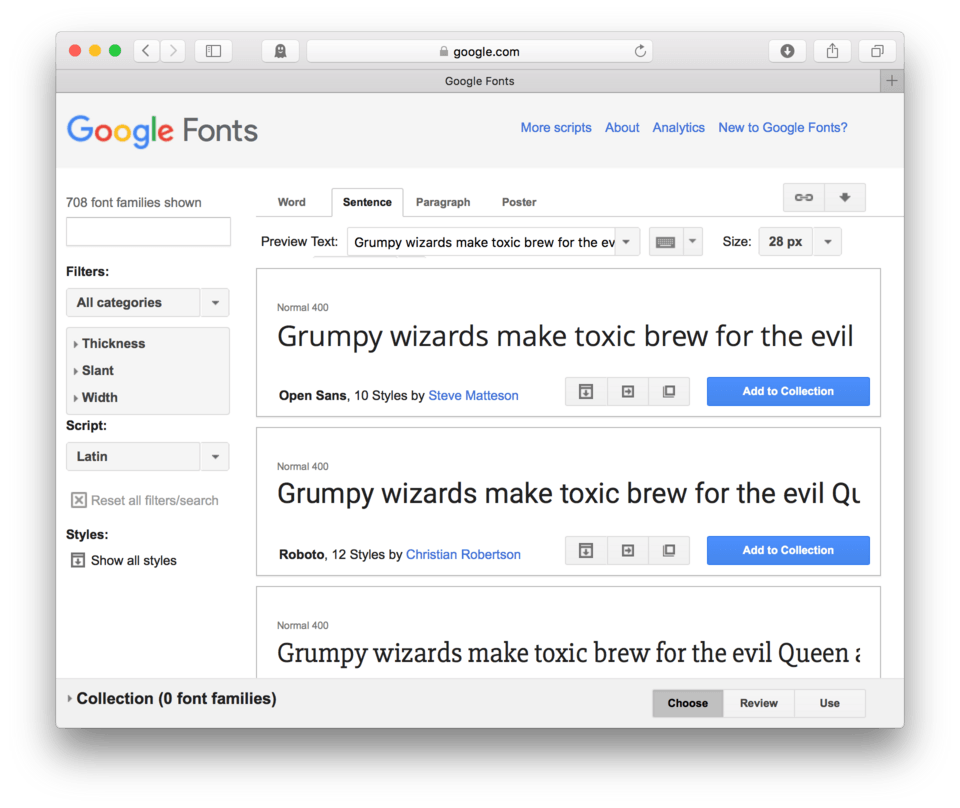Open the More scripts link
This screenshot has height=808, width=960.
pyautogui.click(x=556, y=127)
